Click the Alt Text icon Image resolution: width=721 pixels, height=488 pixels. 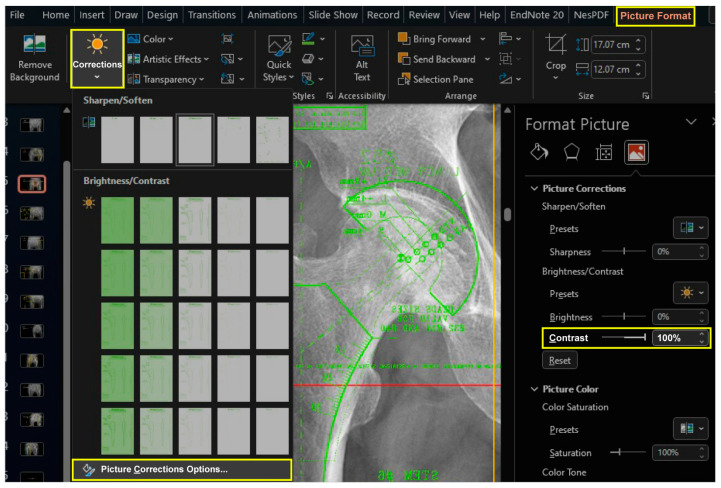pos(362,45)
